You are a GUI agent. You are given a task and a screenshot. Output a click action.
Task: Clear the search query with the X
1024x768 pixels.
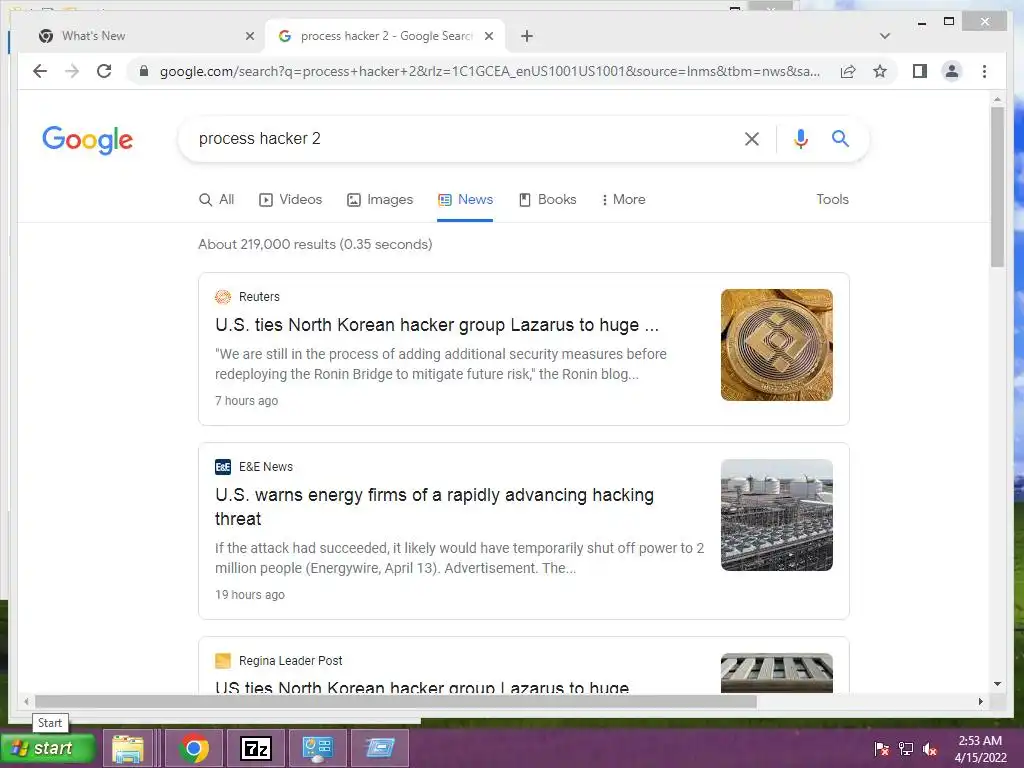752,138
